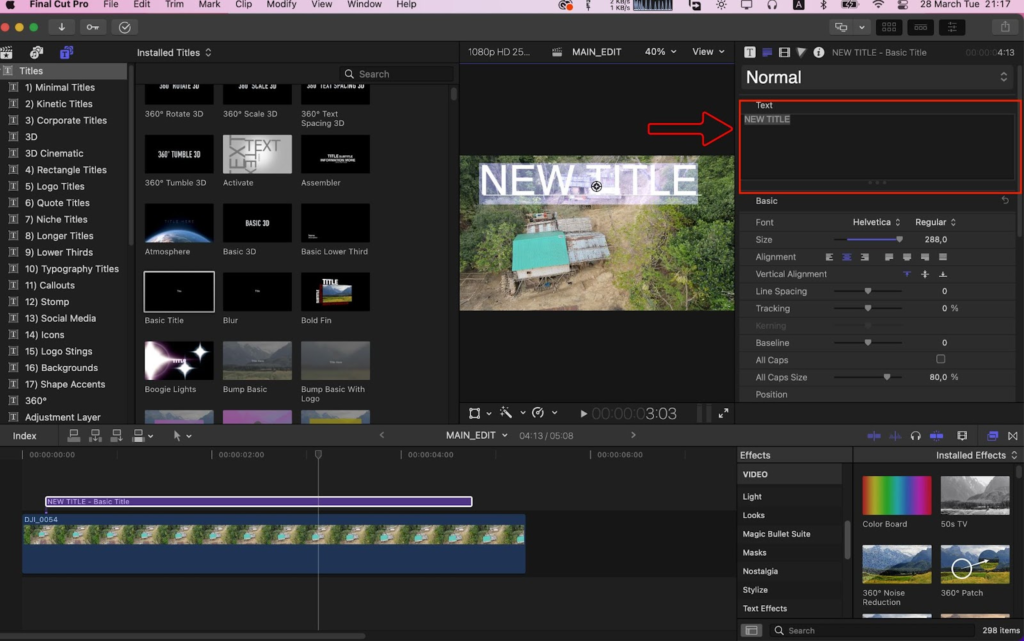Open Background Tasks checkmark icon

(x=125, y=27)
